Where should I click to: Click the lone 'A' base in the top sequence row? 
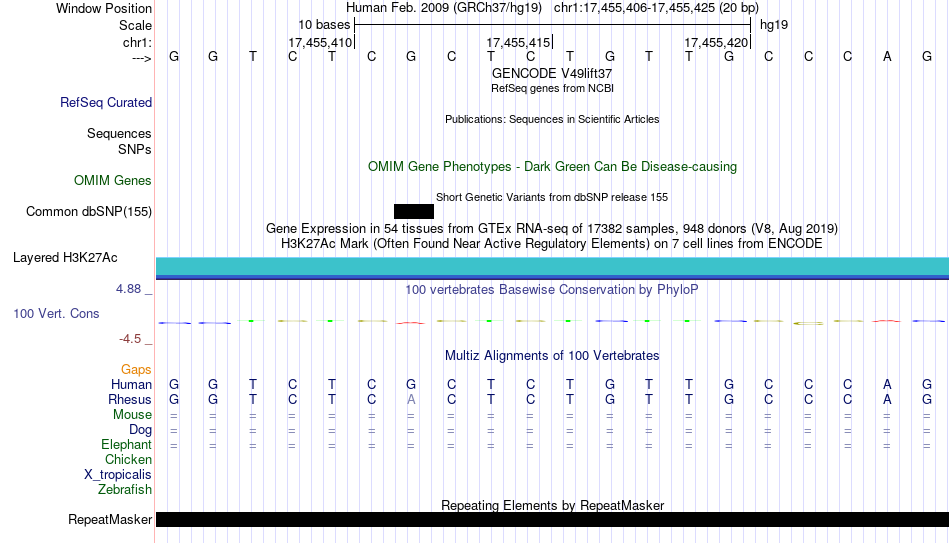click(x=887, y=57)
